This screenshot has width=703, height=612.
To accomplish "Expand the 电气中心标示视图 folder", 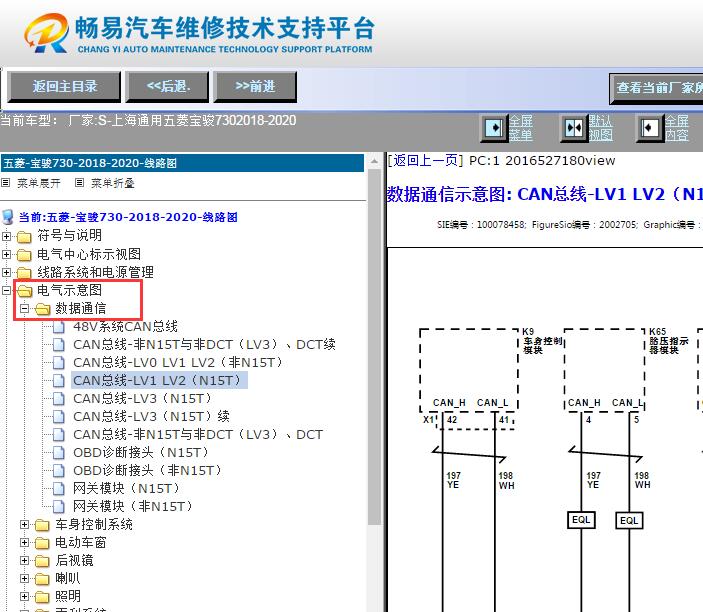I will [6, 254].
